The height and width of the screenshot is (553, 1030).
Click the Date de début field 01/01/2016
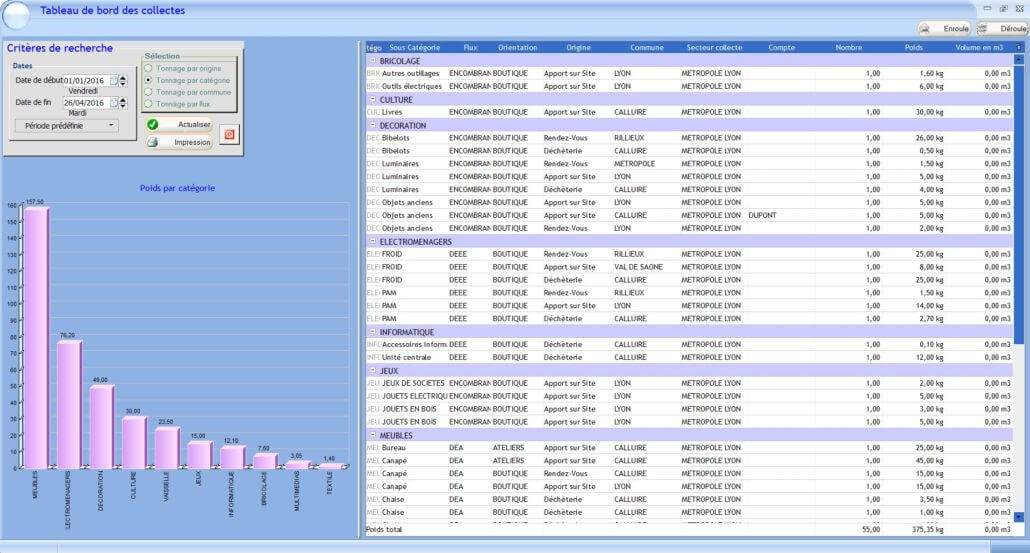click(86, 81)
